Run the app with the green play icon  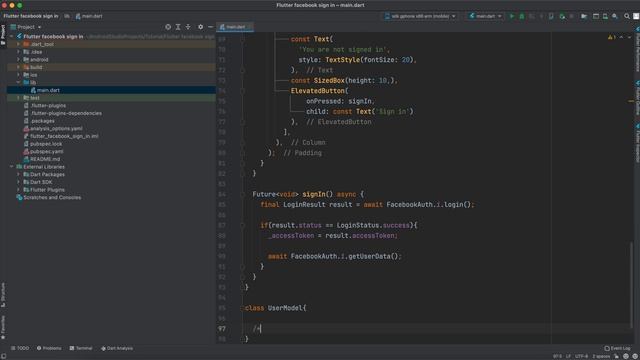(x=512, y=16)
